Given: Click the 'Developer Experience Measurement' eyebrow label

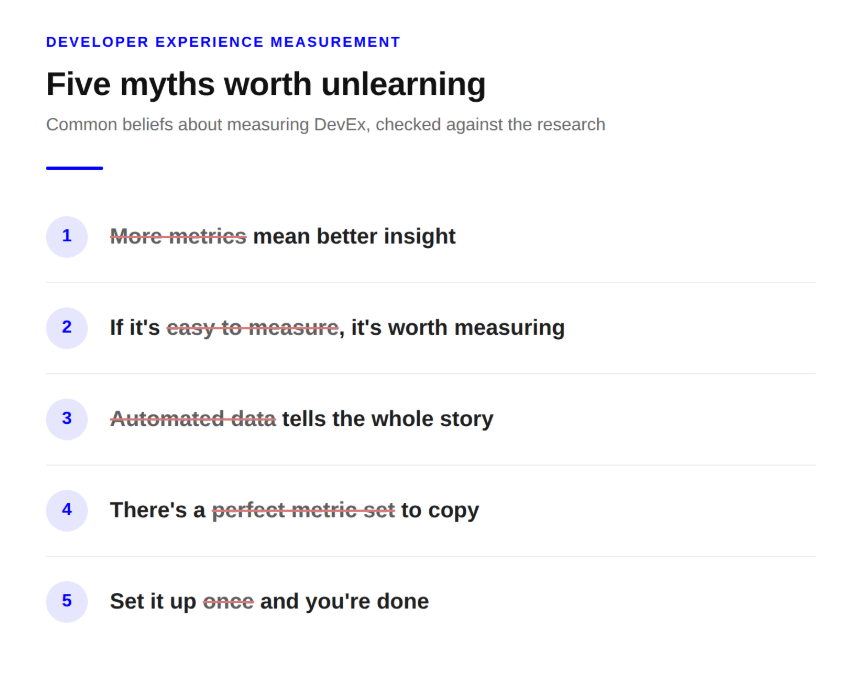Looking at the screenshot, I should (x=223, y=42).
